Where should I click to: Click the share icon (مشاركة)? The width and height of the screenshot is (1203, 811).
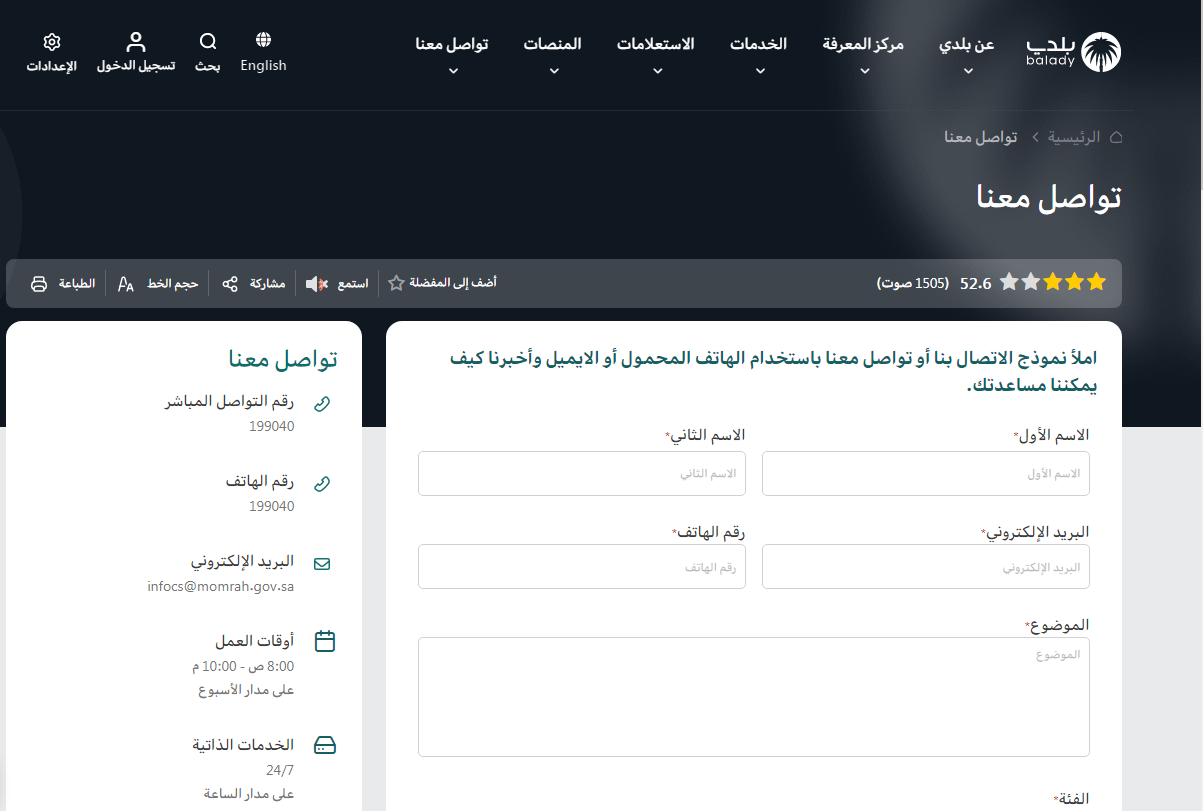point(230,284)
